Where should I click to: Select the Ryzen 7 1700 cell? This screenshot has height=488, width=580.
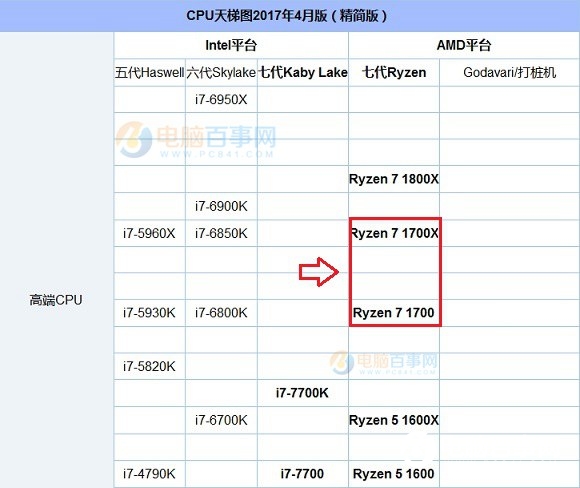[394, 313]
